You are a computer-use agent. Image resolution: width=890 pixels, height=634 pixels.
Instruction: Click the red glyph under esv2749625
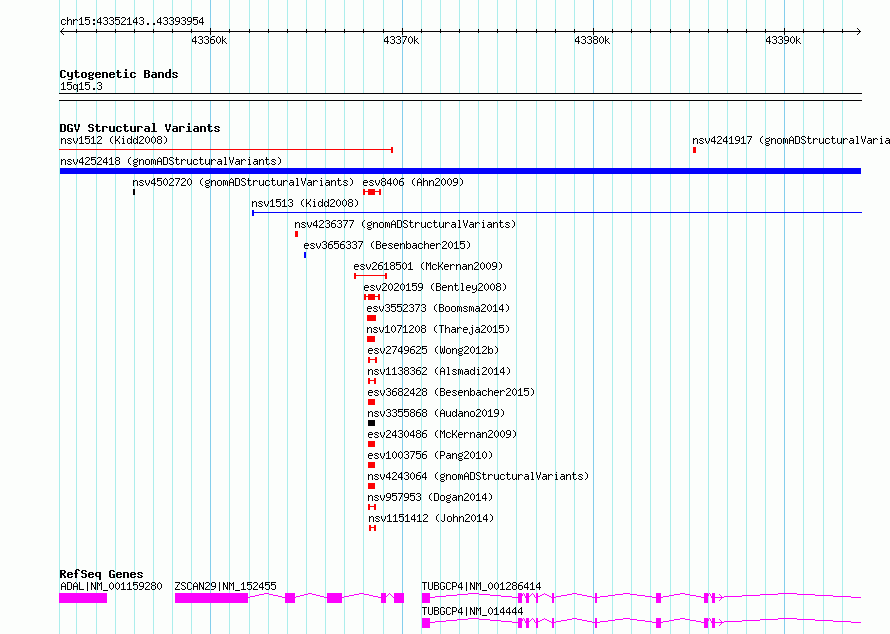tap(372, 360)
